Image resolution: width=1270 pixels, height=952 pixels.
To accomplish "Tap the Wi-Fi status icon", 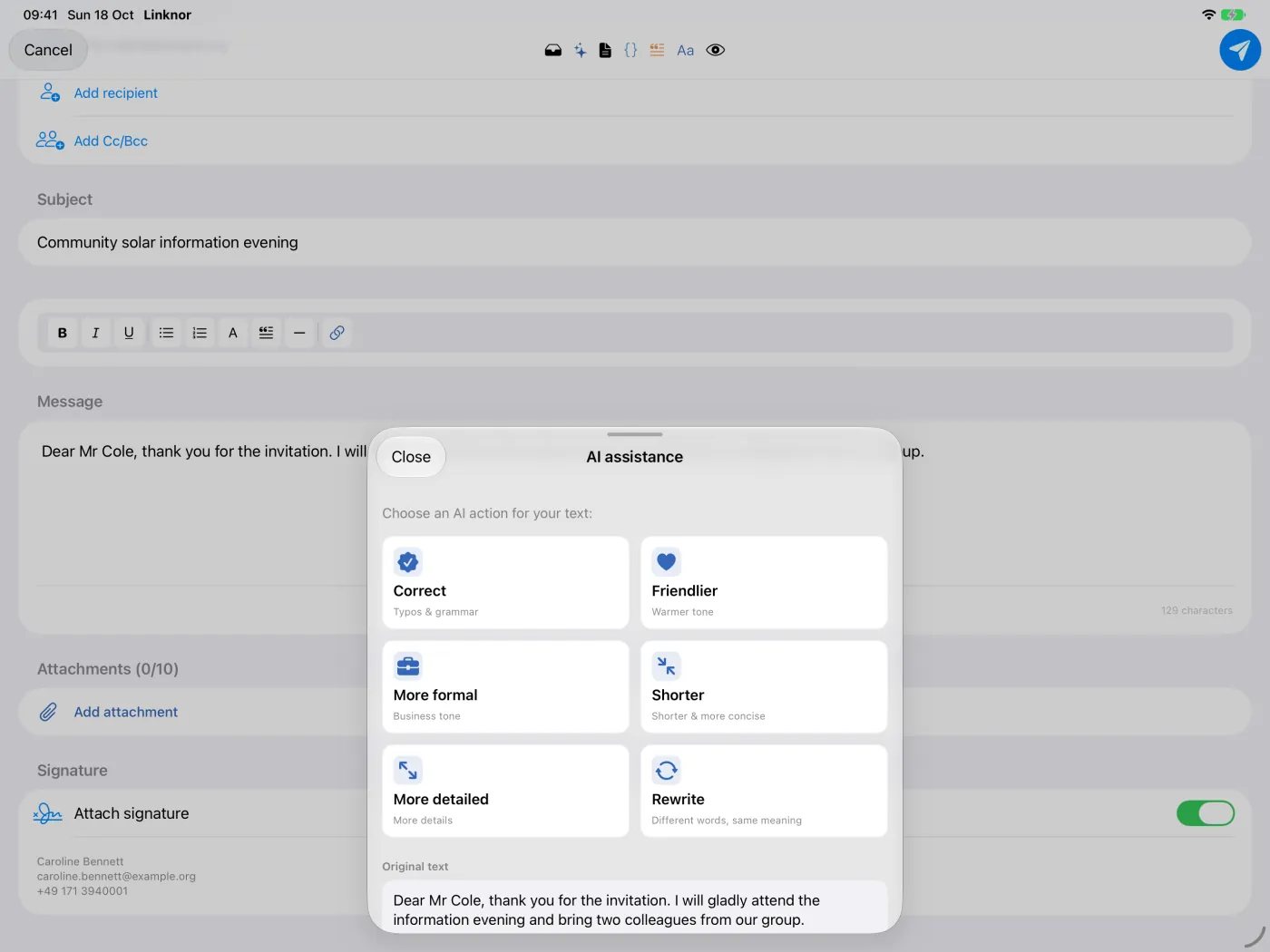I will pos(1208,15).
